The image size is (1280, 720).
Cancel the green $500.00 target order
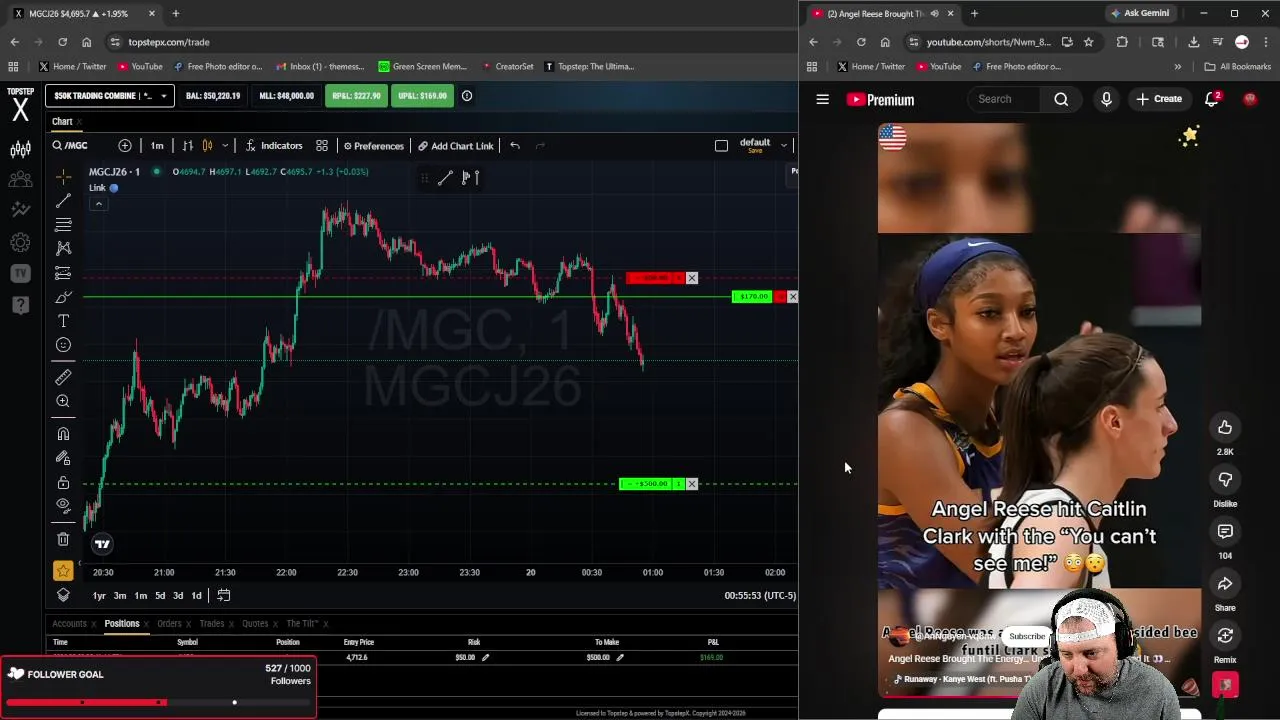coord(692,484)
